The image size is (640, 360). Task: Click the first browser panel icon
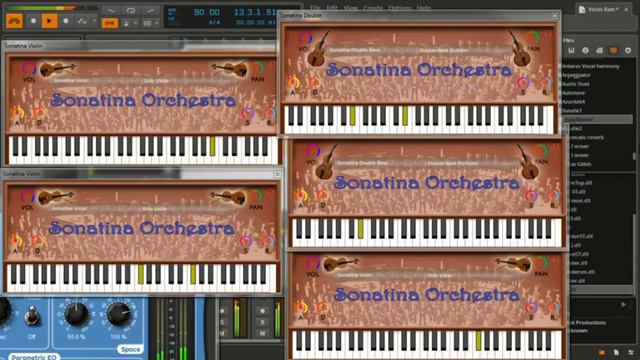tap(571, 50)
